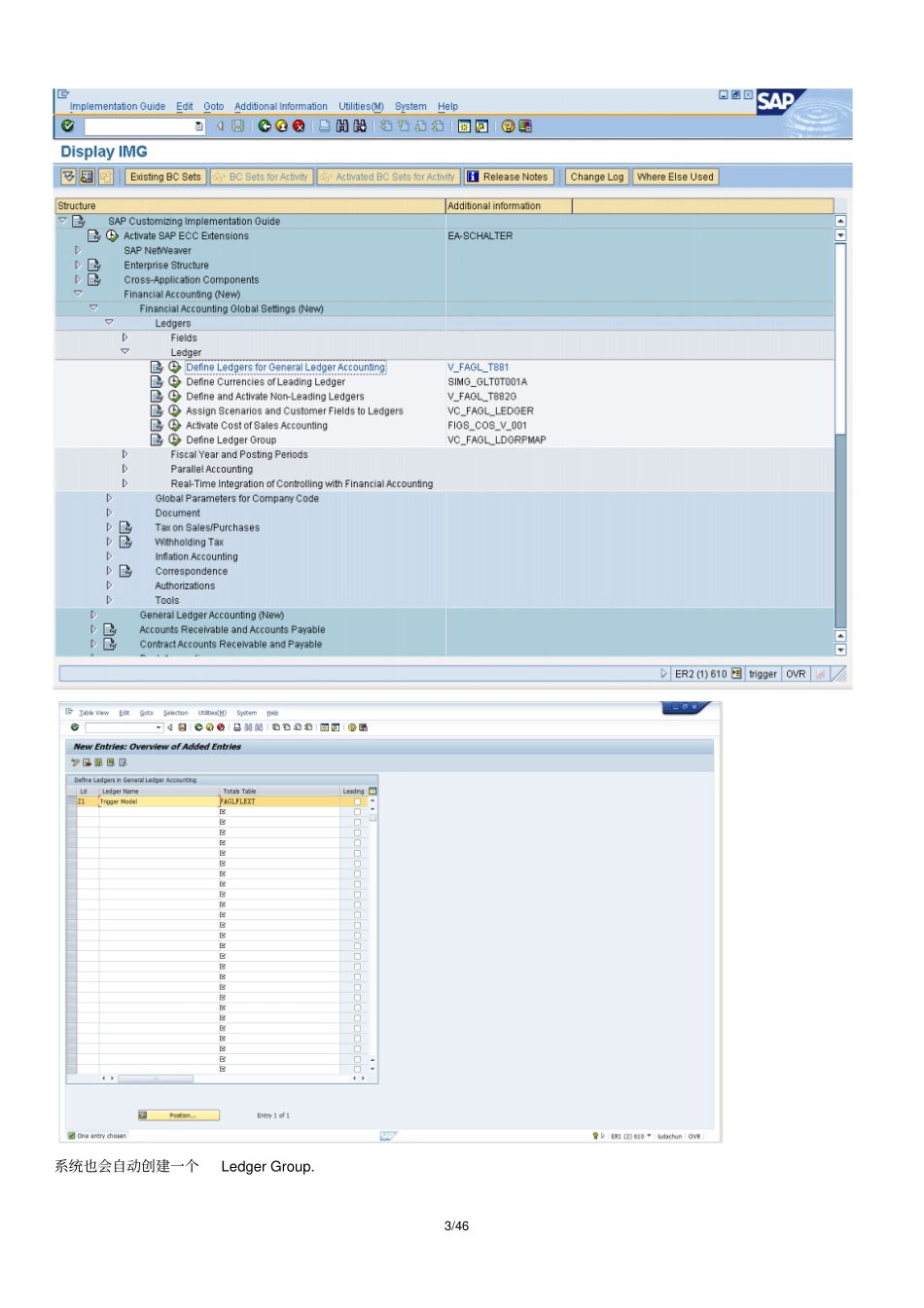
Task: Click the Save icon in Display IMG toolbar
Action: coord(237,126)
